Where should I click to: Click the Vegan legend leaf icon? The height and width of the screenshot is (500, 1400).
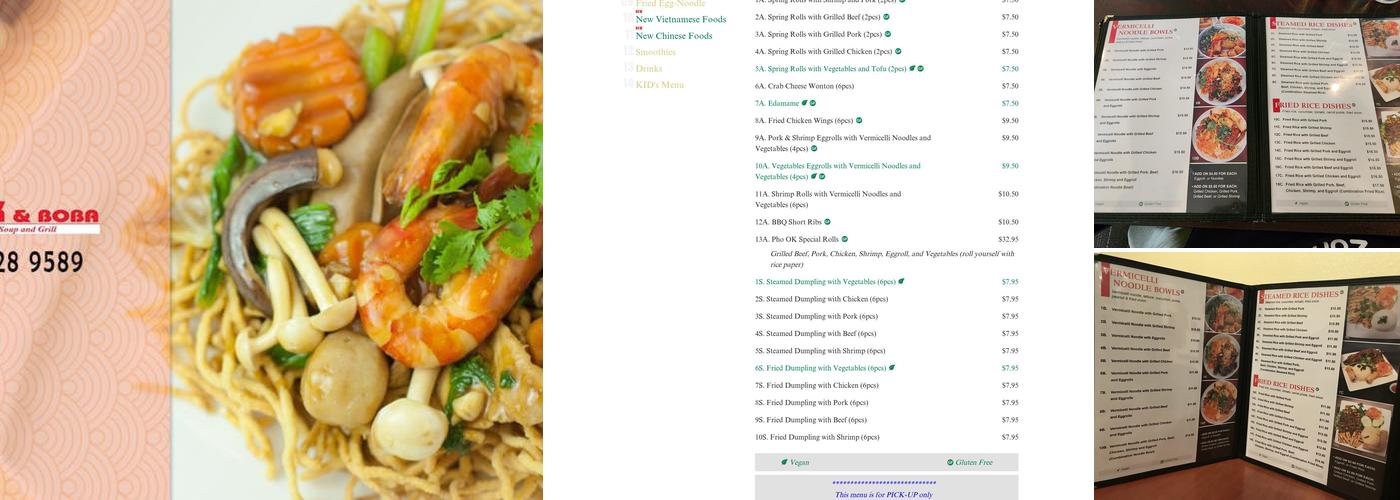(785, 462)
